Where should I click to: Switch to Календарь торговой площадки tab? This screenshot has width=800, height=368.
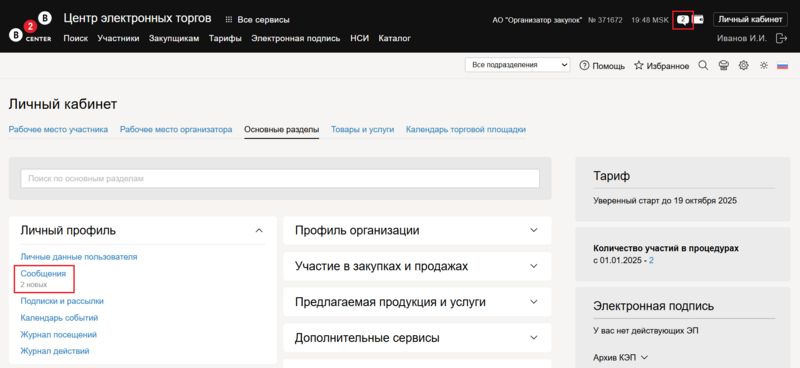466,130
